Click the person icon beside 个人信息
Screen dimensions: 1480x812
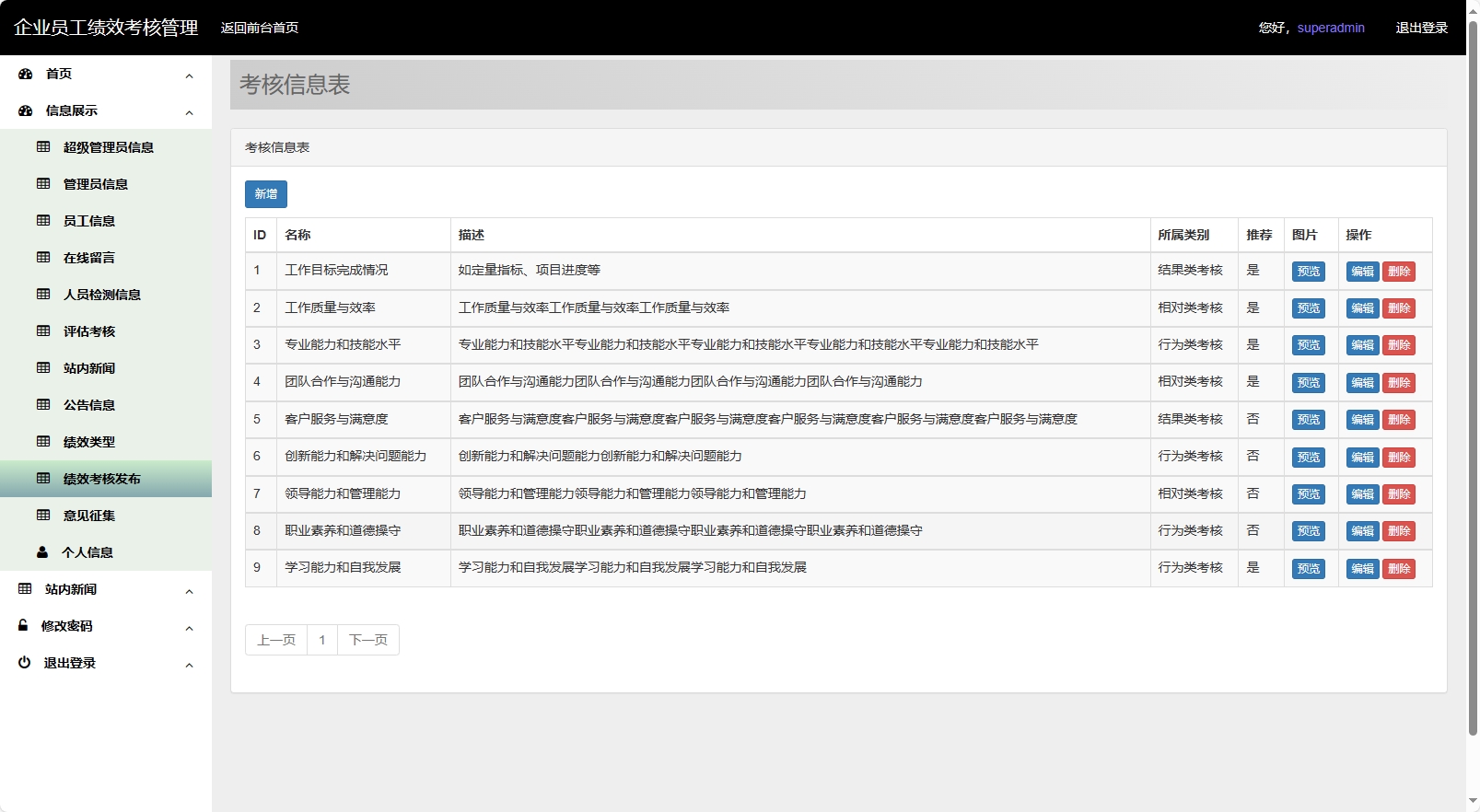(42, 552)
